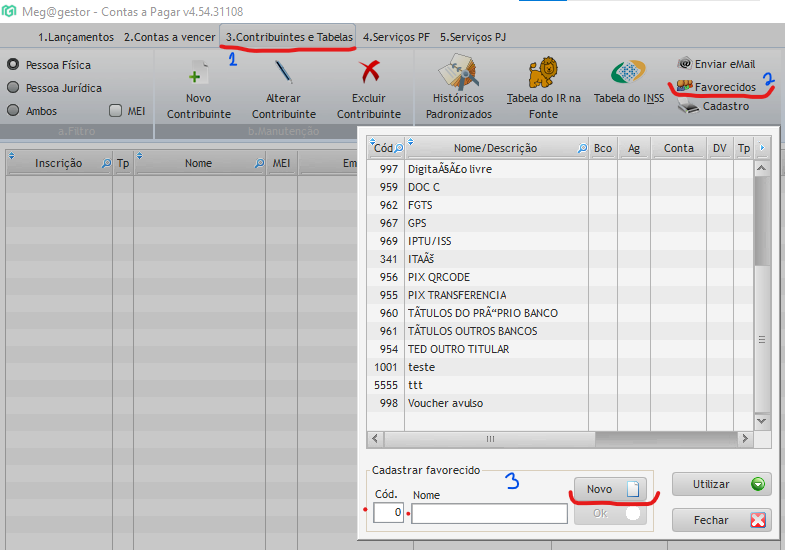Select the Ambos radio button
This screenshot has width=785, height=550.
point(13,111)
